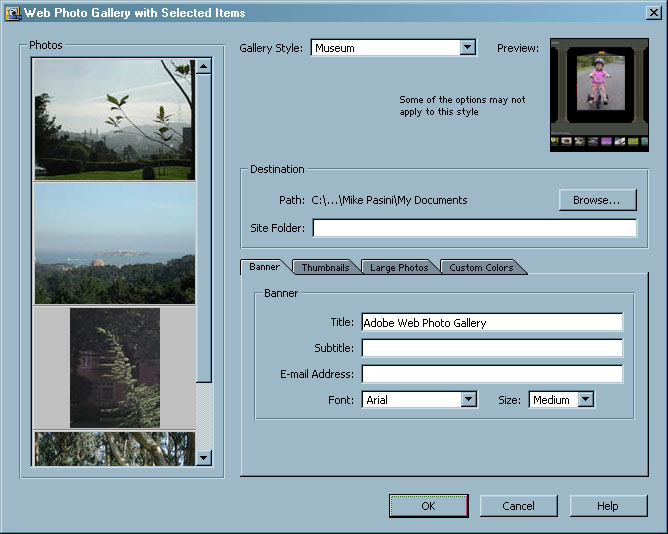Switch to the Thumbnails tab

click(x=325, y=268)
